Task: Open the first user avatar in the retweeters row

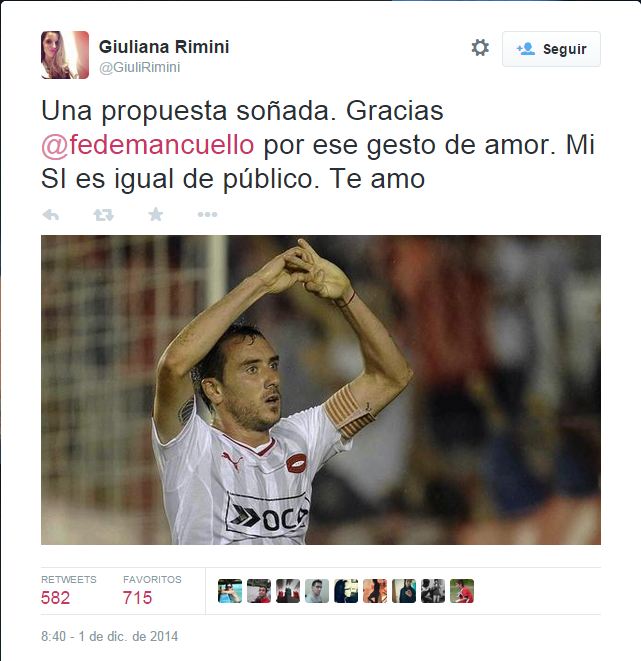Action: click(230, 591)
